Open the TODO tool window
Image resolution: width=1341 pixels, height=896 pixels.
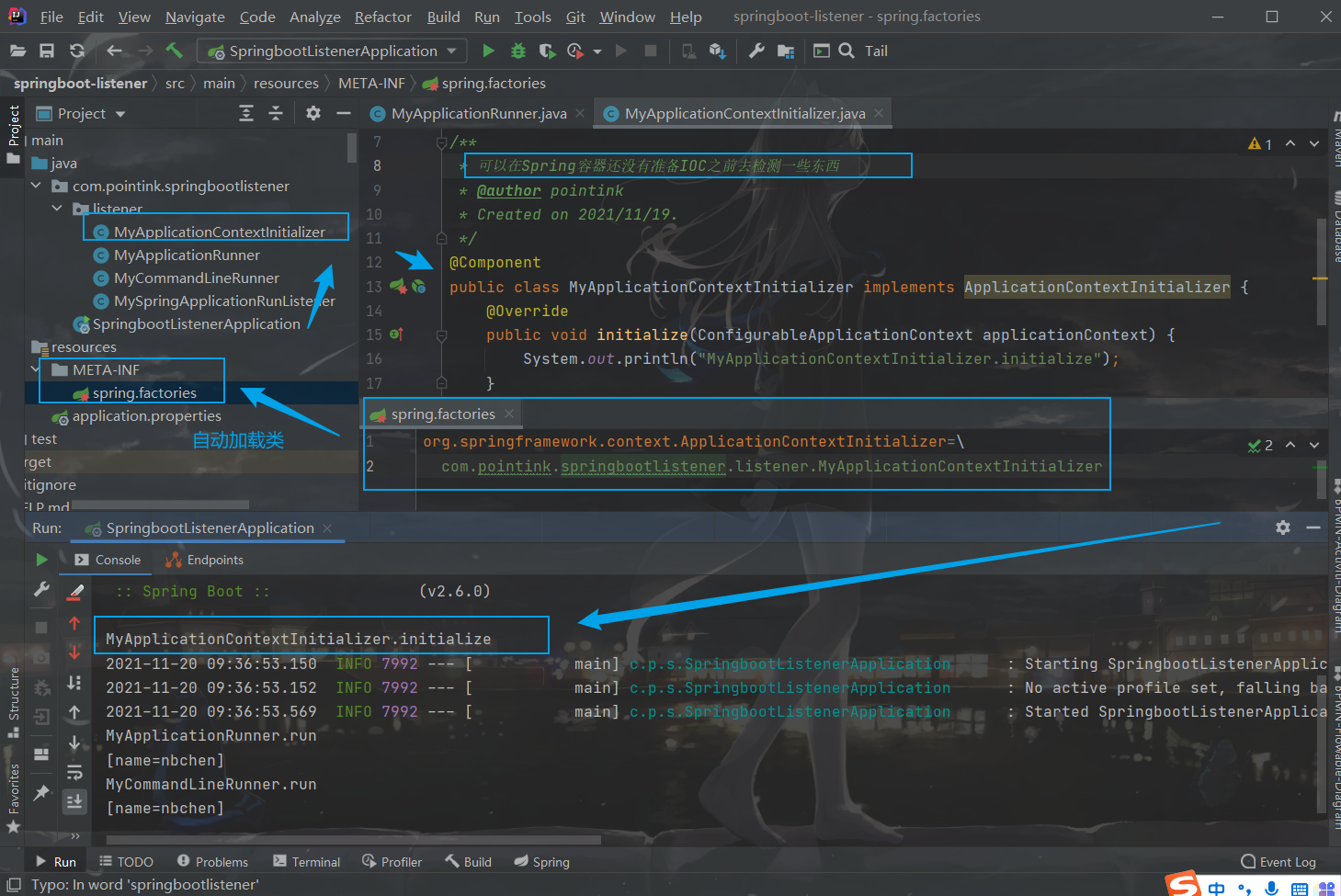click(127, 862)
